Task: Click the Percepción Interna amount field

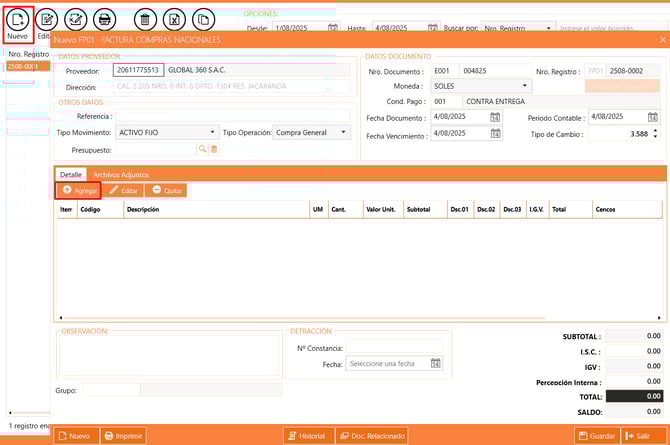Action: pos(634,381)
